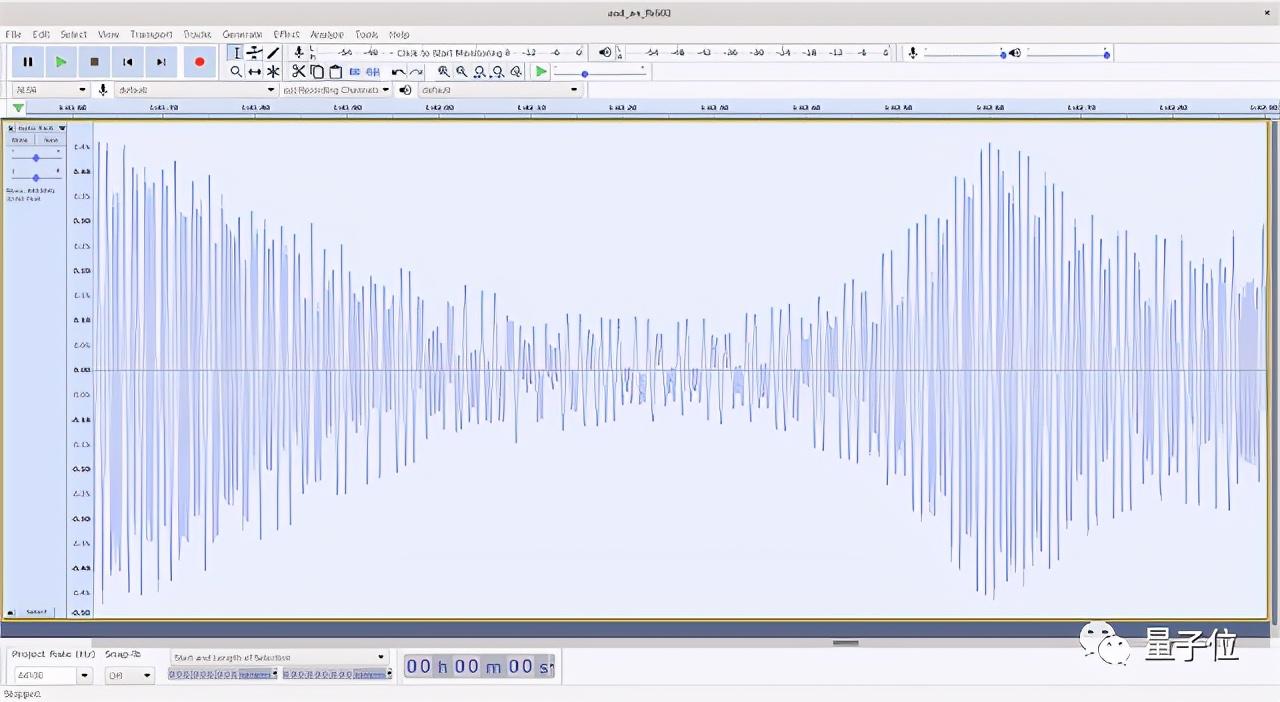Select the Draw pencil tool

click(x=273, y=53)
